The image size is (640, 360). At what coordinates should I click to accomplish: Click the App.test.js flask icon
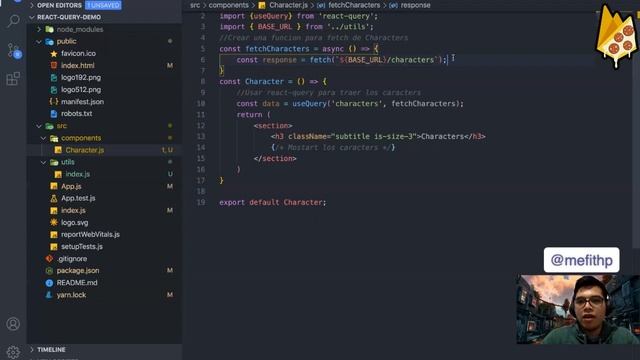(53, 198)
